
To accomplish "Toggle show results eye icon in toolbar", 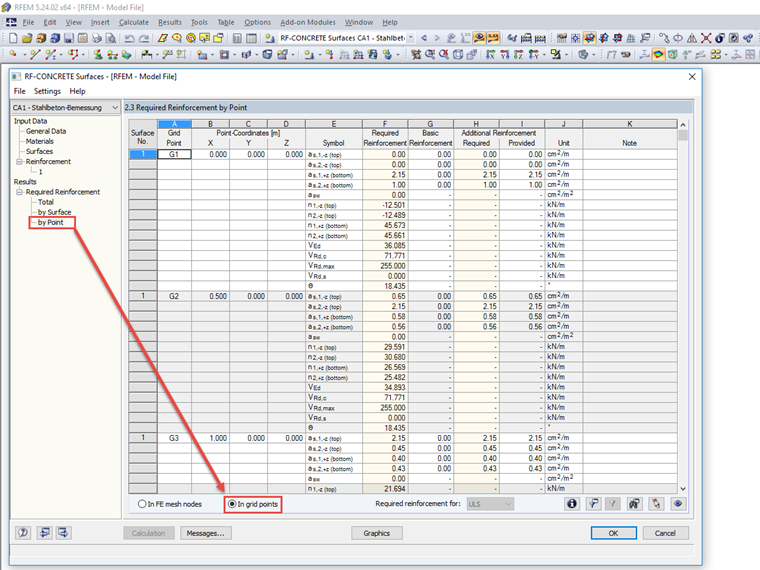I will (479, 38).
